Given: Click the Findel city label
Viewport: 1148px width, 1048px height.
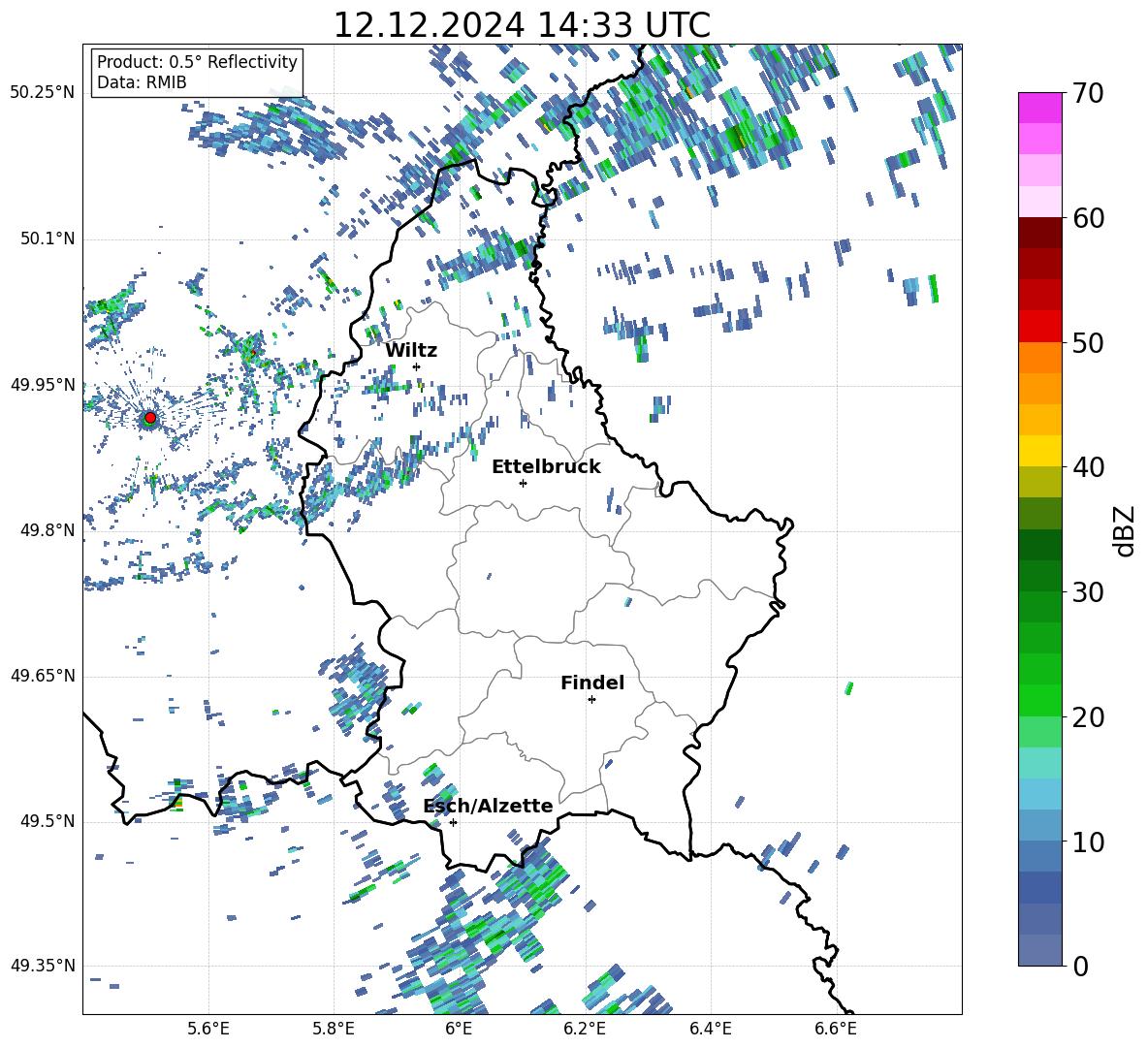Looking at the screenshot, I should pos(592,683).
